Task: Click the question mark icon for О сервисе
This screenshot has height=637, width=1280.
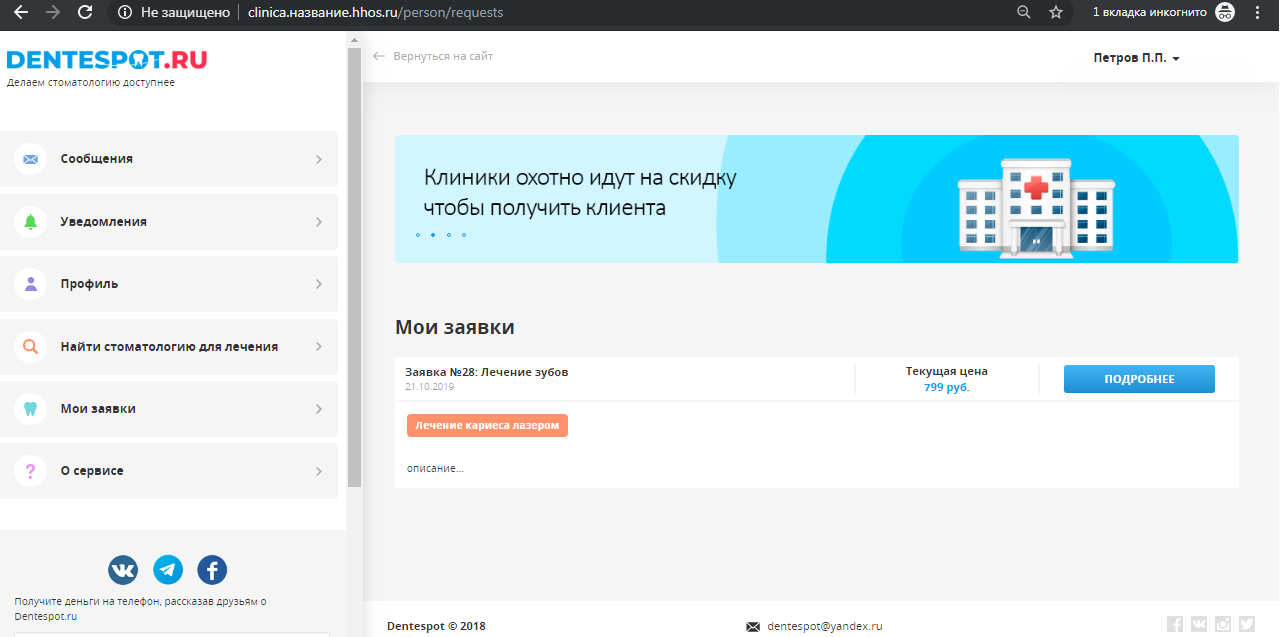Action: click(x=30, y=471)
